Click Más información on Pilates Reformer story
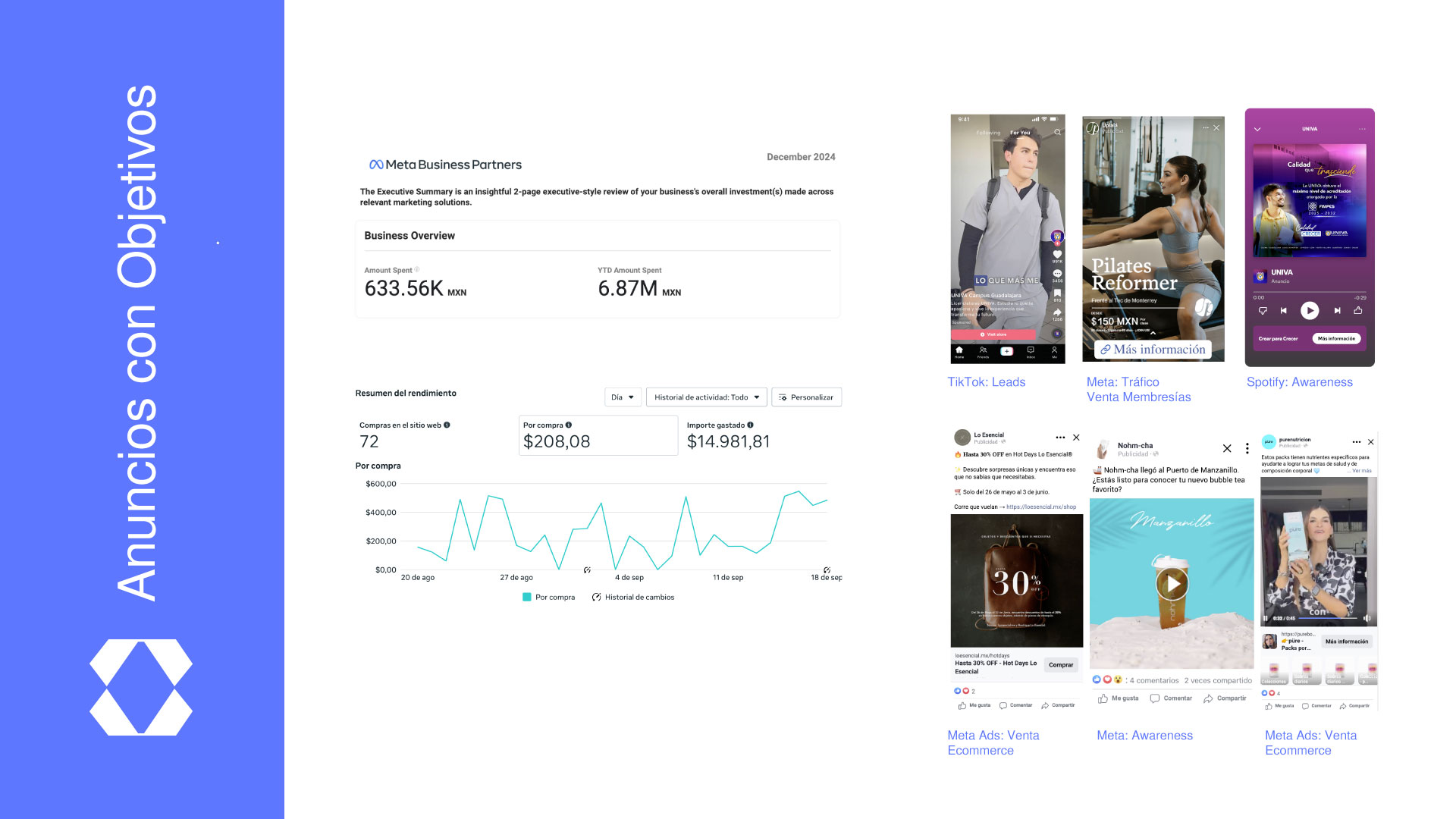1456x819 pixels. click(x=1153, y=350)
